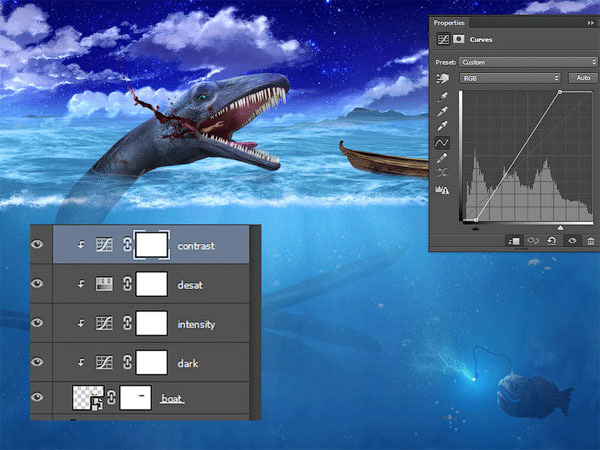Click the intensity layer clipping arrow
600x450 pixels.
[x=81, y=323]
